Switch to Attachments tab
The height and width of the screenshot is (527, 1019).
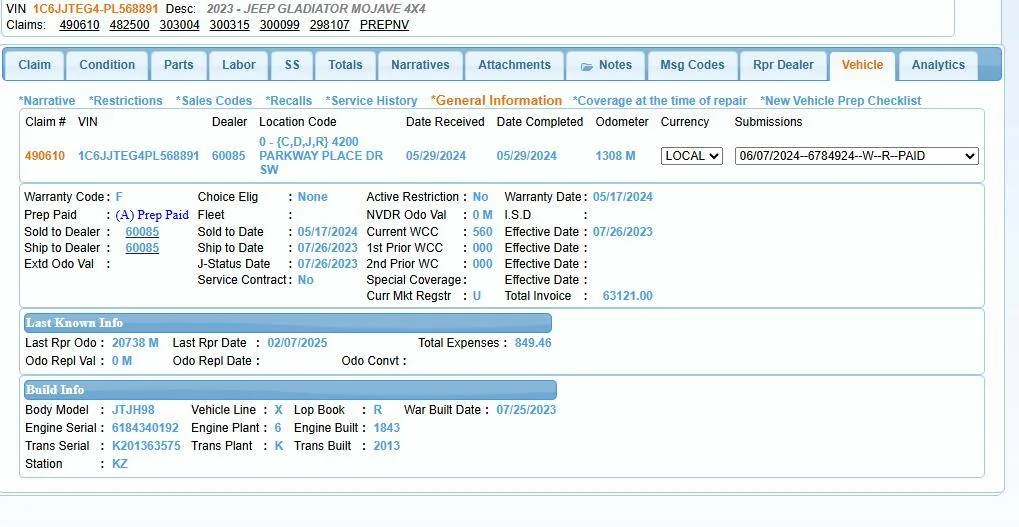coord(515,66)
